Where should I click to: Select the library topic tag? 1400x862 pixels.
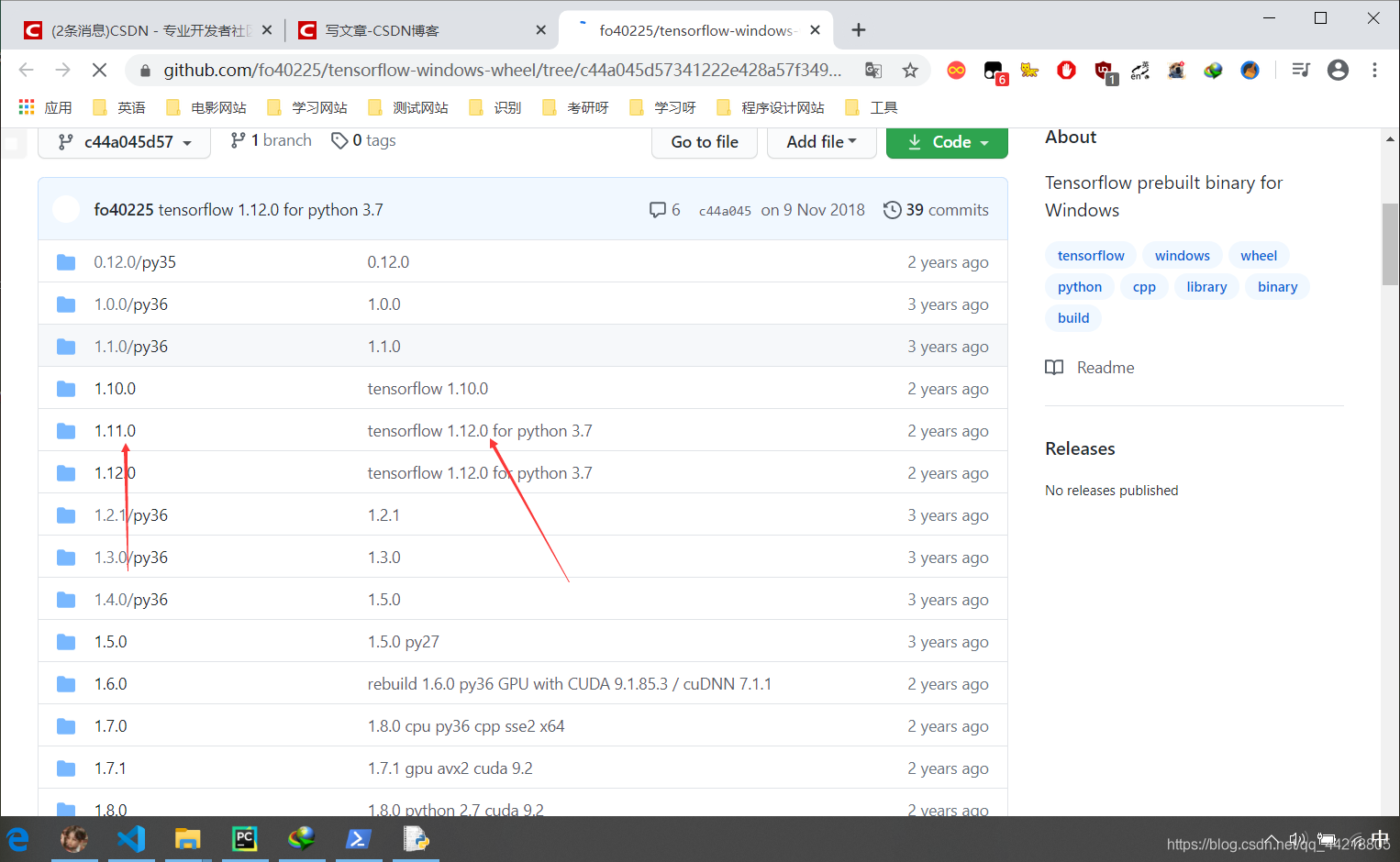point(1206,287)
